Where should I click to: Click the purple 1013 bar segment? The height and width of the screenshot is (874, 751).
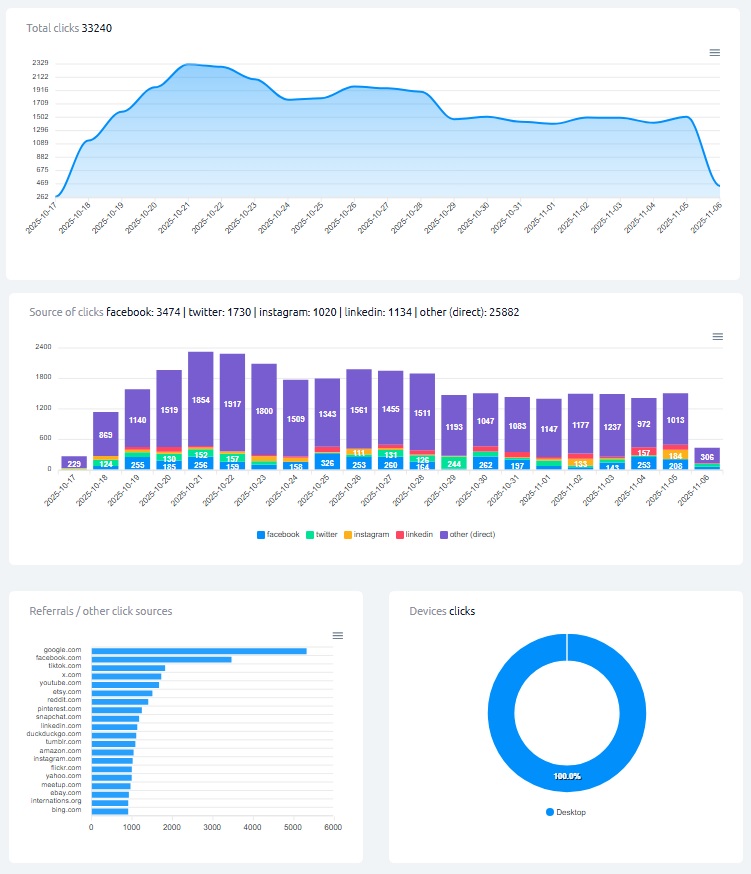coord(675,420)
